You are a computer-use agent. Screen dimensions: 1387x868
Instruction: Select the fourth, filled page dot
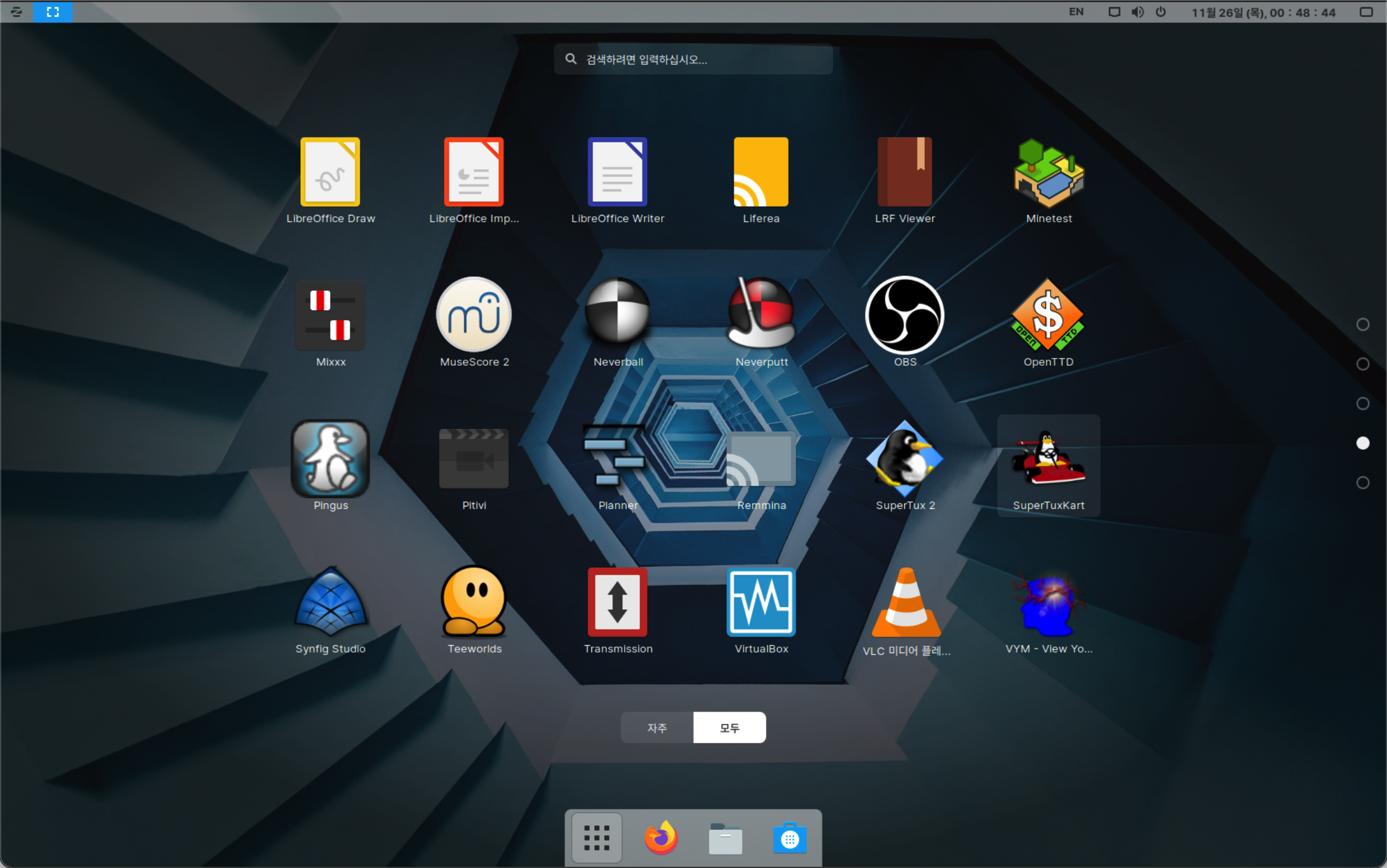click(1363, 443)
